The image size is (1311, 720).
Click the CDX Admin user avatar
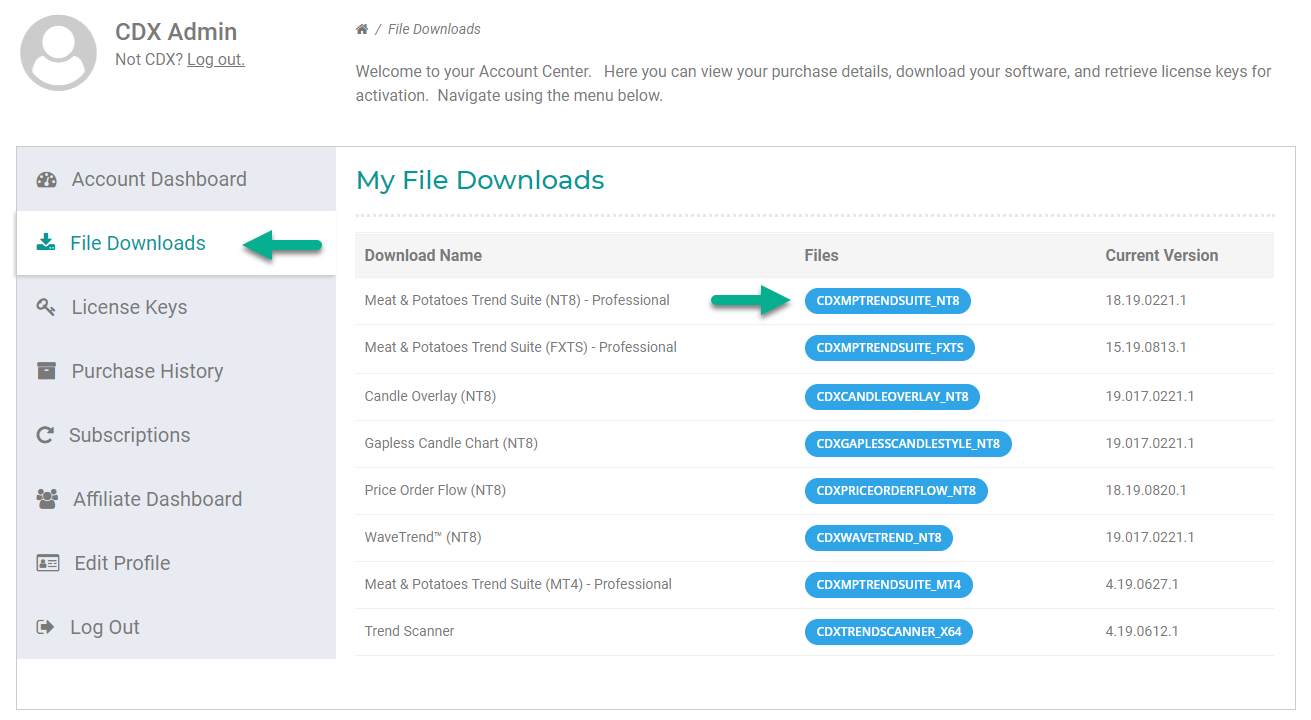(58, 53)
